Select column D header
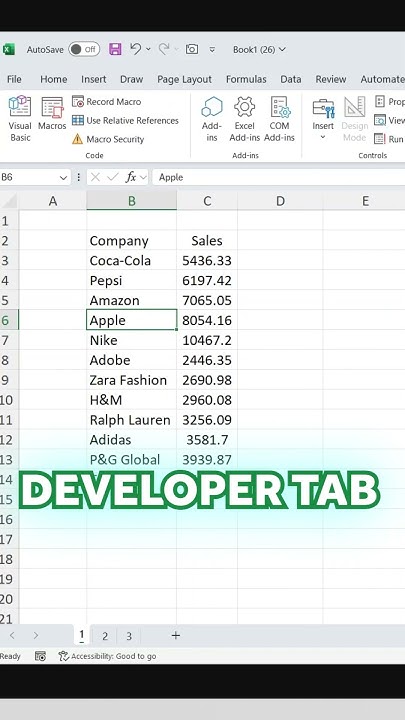This screenshot has width=405, height=720. [280, 201]
